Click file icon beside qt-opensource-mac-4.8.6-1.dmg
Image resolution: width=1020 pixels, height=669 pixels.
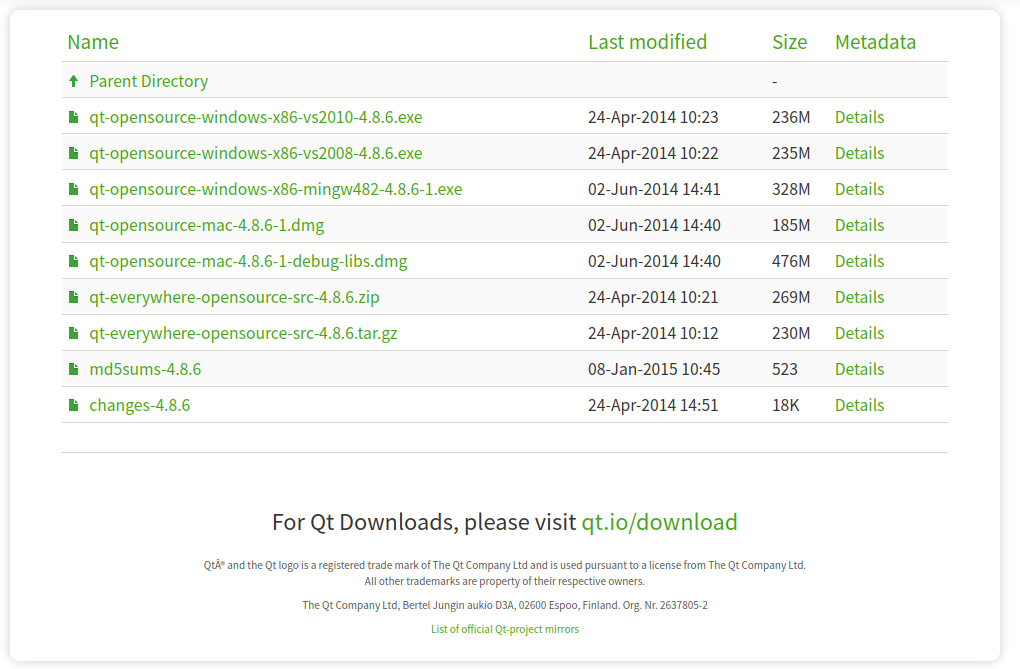[74, 225]
